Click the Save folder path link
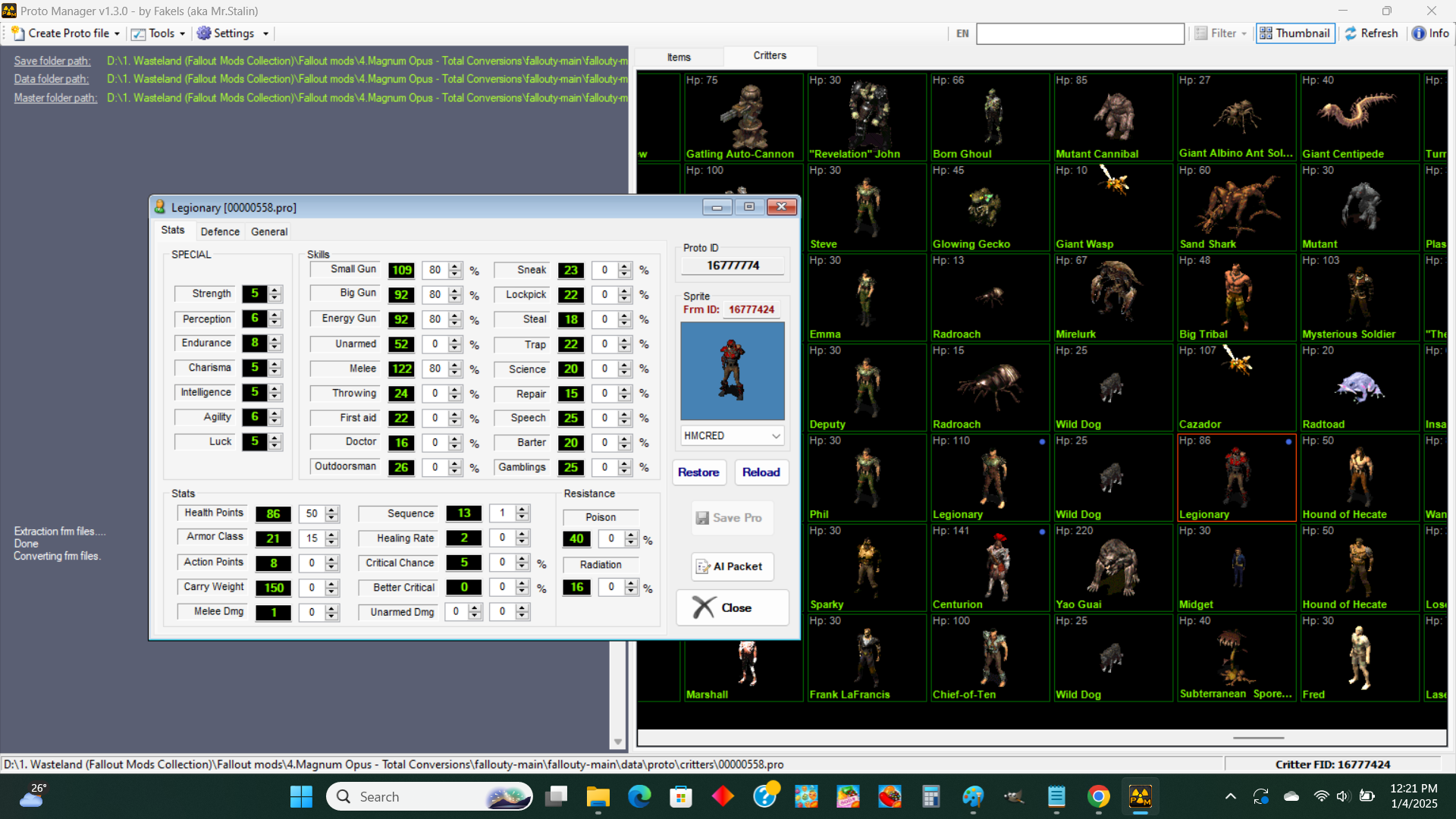 [x=52, y=61]
